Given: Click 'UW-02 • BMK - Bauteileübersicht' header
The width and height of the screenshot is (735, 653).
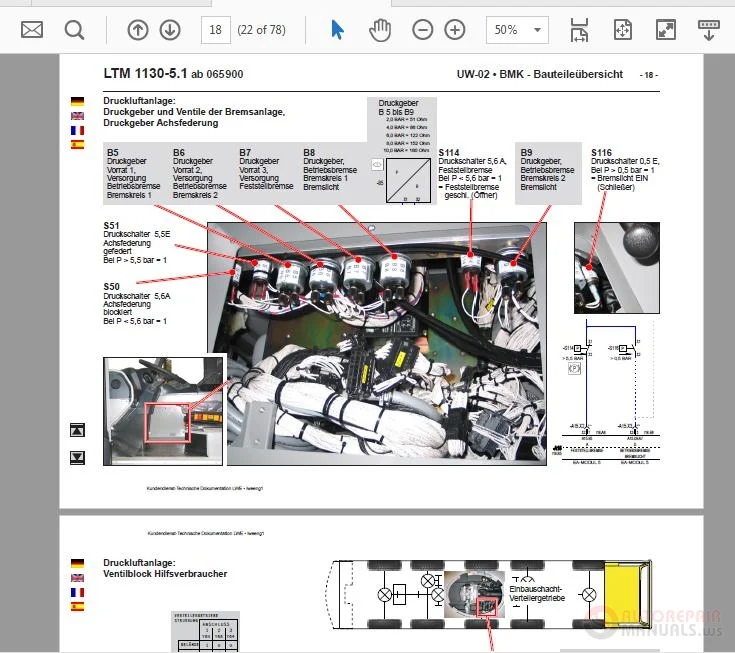Looking at the screenshot, I should (540, 74).
